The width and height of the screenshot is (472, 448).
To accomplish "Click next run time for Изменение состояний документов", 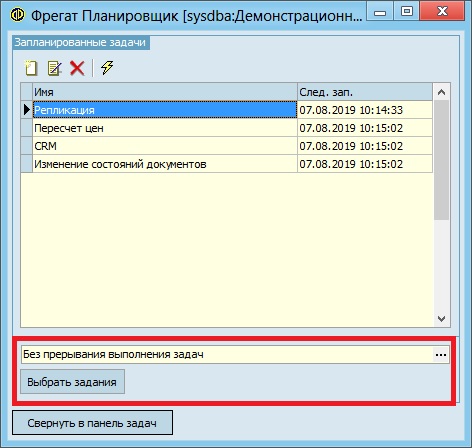I will click(365, 164).
